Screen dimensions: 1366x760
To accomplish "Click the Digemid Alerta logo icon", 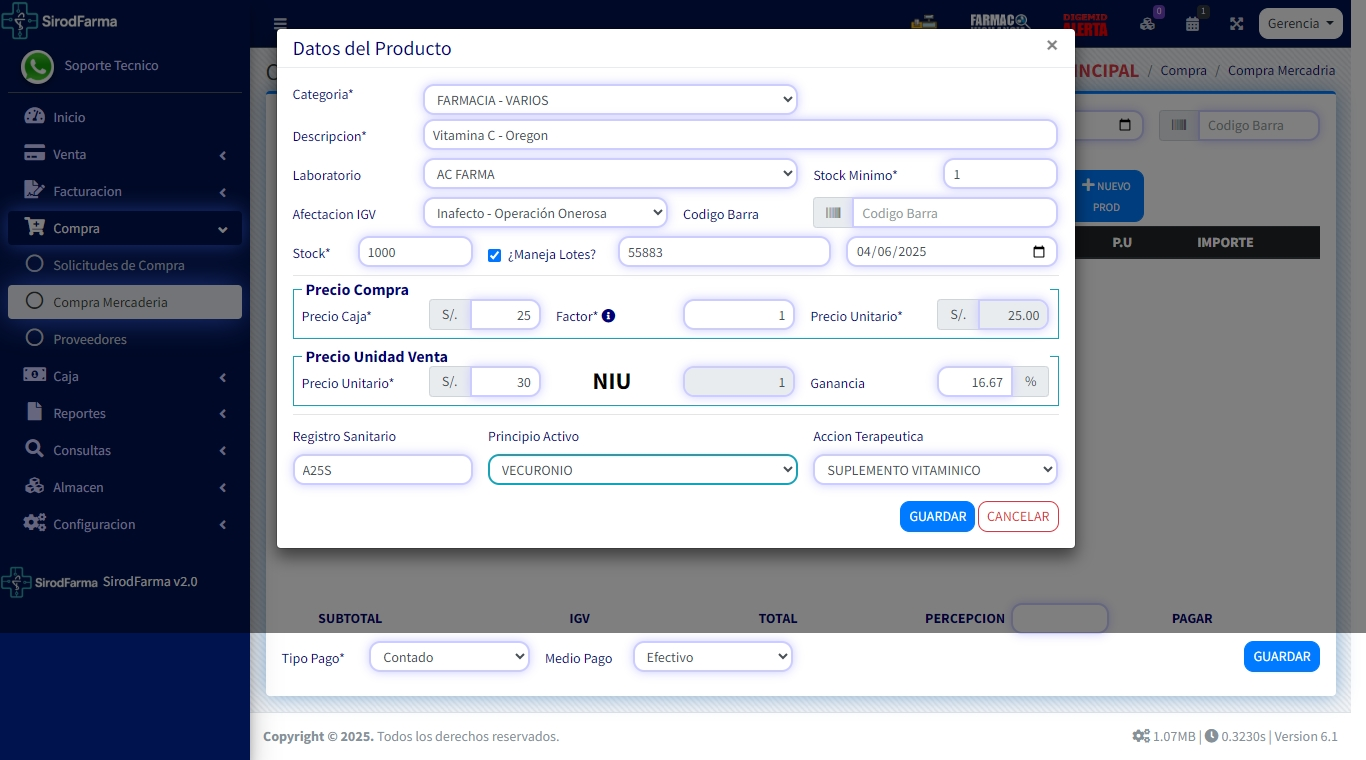I will point(1085,24).
